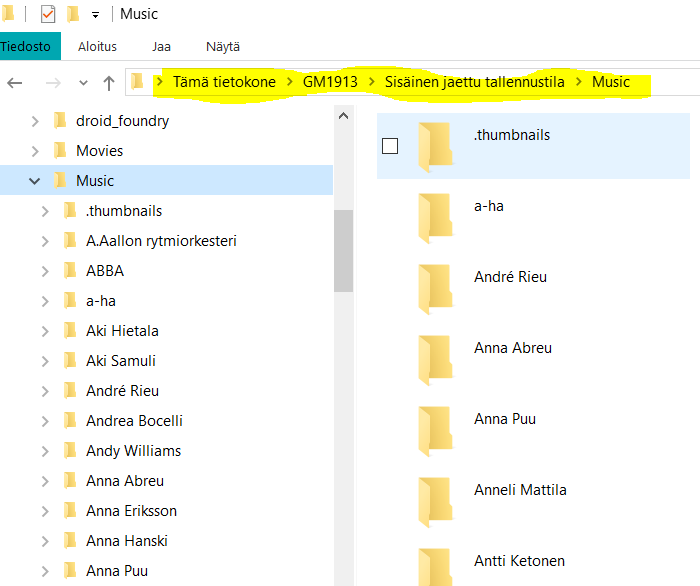Select Anna Abreu in navigation tree
The width and height of the screenshot is (700, 586).
[125, 481]
